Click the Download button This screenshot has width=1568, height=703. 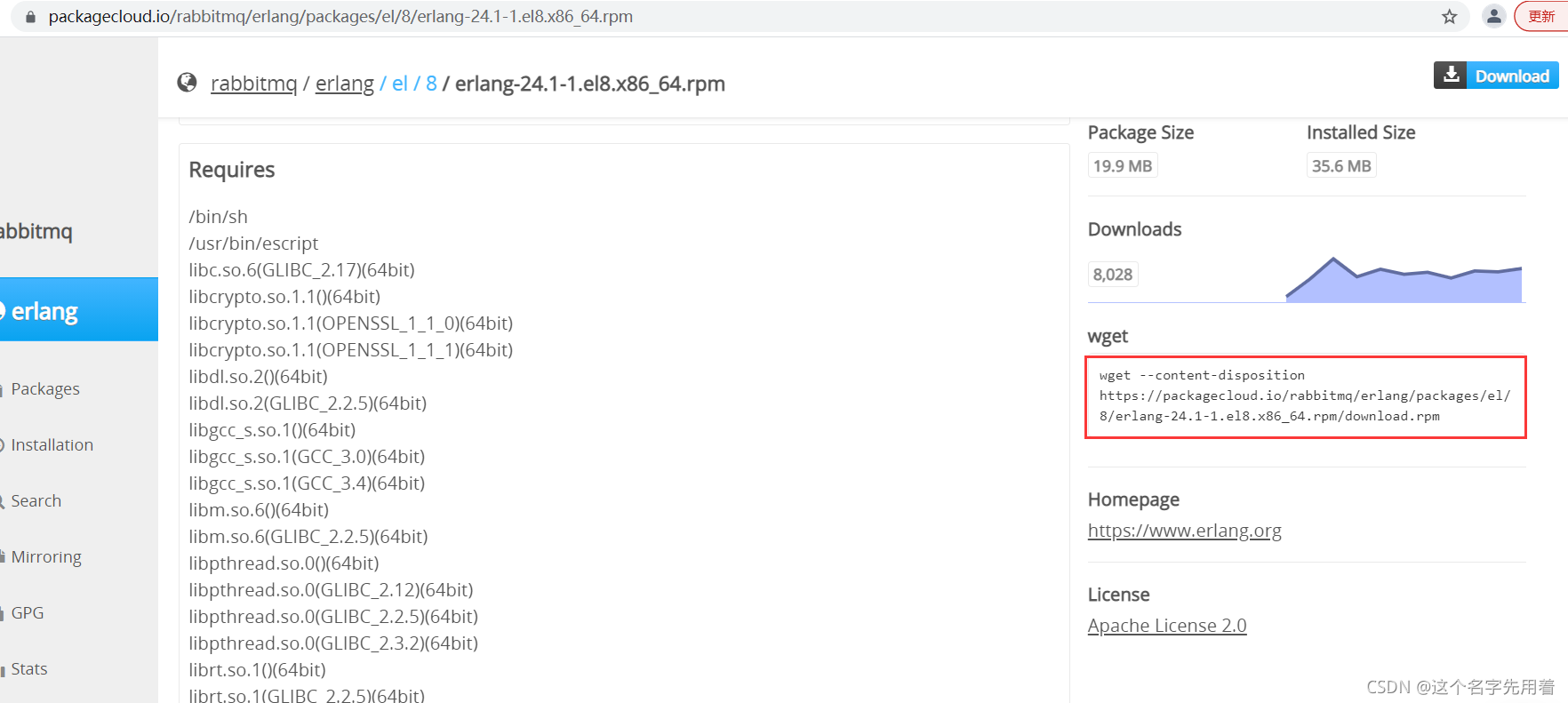1496,76
